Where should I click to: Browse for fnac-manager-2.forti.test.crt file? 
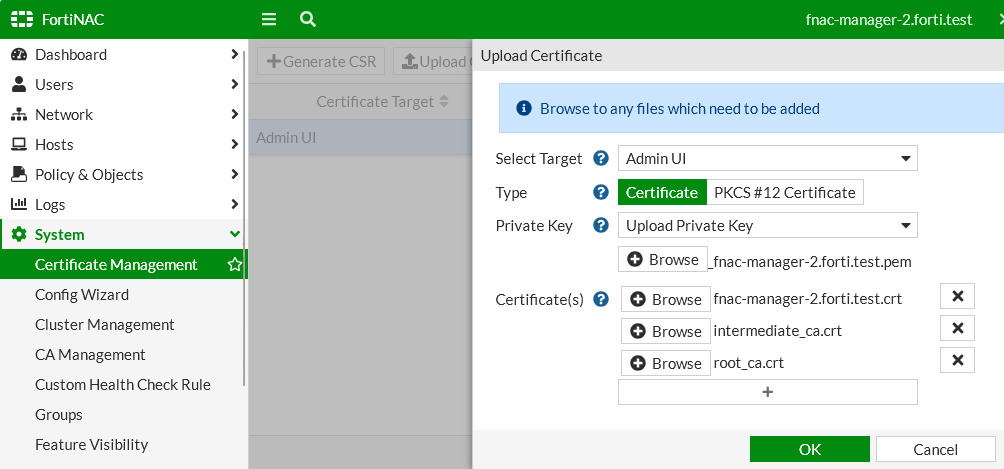click(x=666, y=299)
